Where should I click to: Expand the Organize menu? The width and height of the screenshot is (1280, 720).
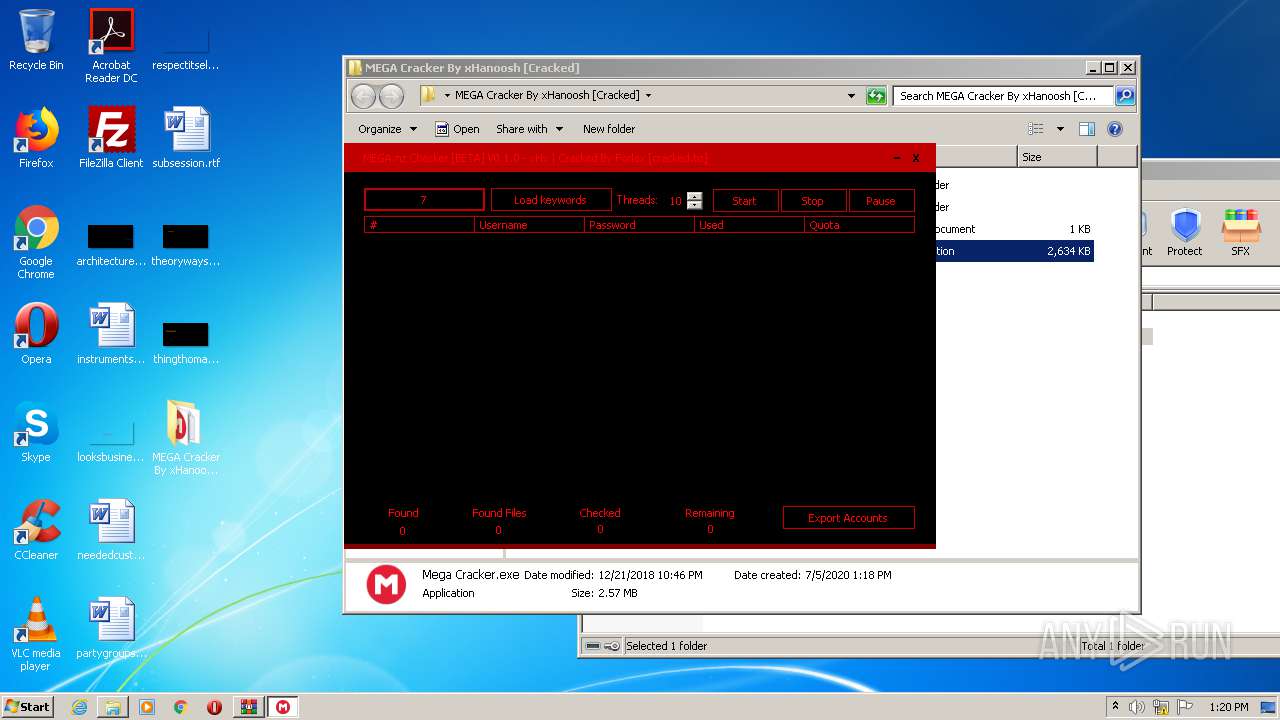click(x=387, y=129)
